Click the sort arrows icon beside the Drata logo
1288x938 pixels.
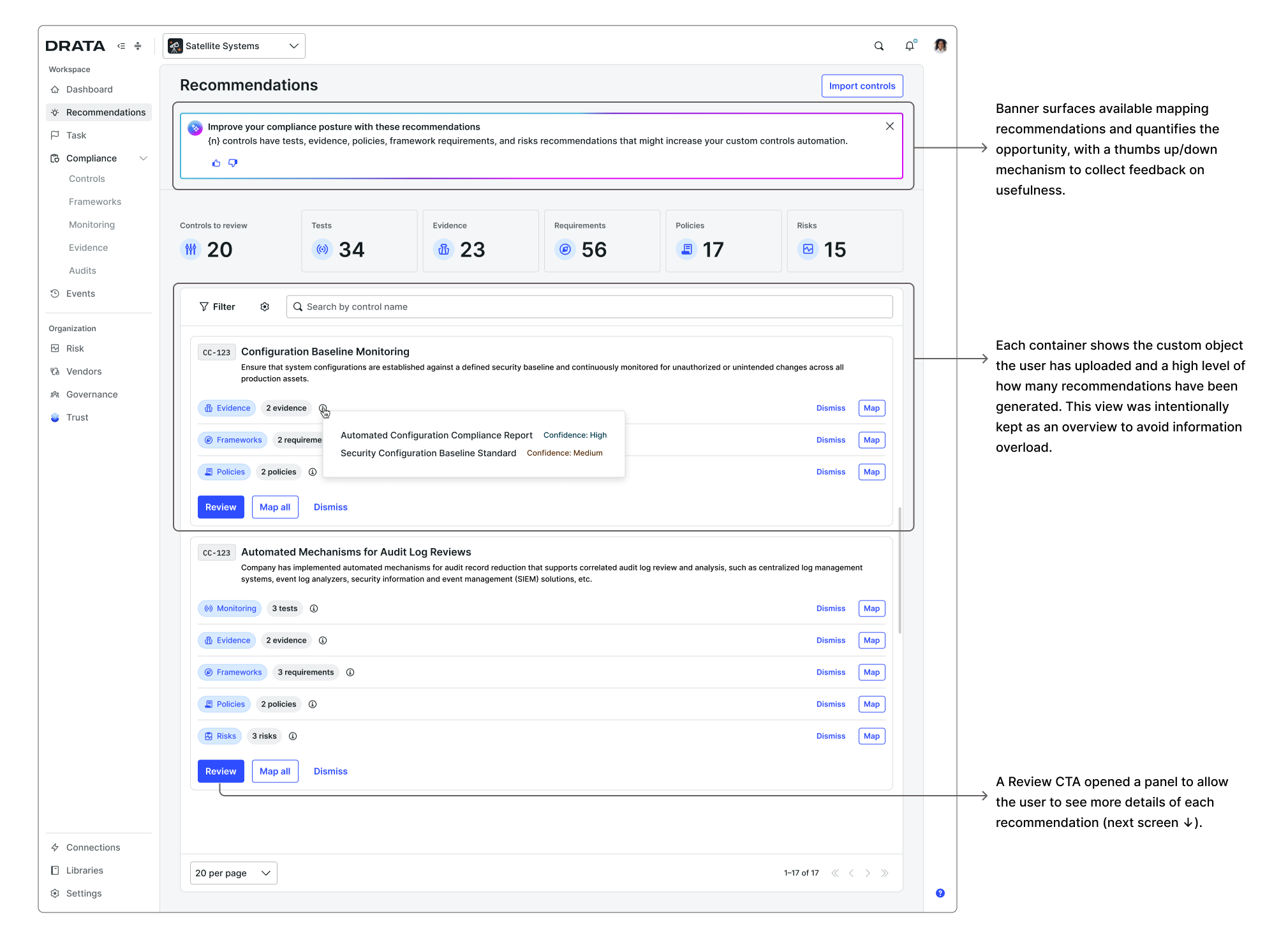click(138, 46)
